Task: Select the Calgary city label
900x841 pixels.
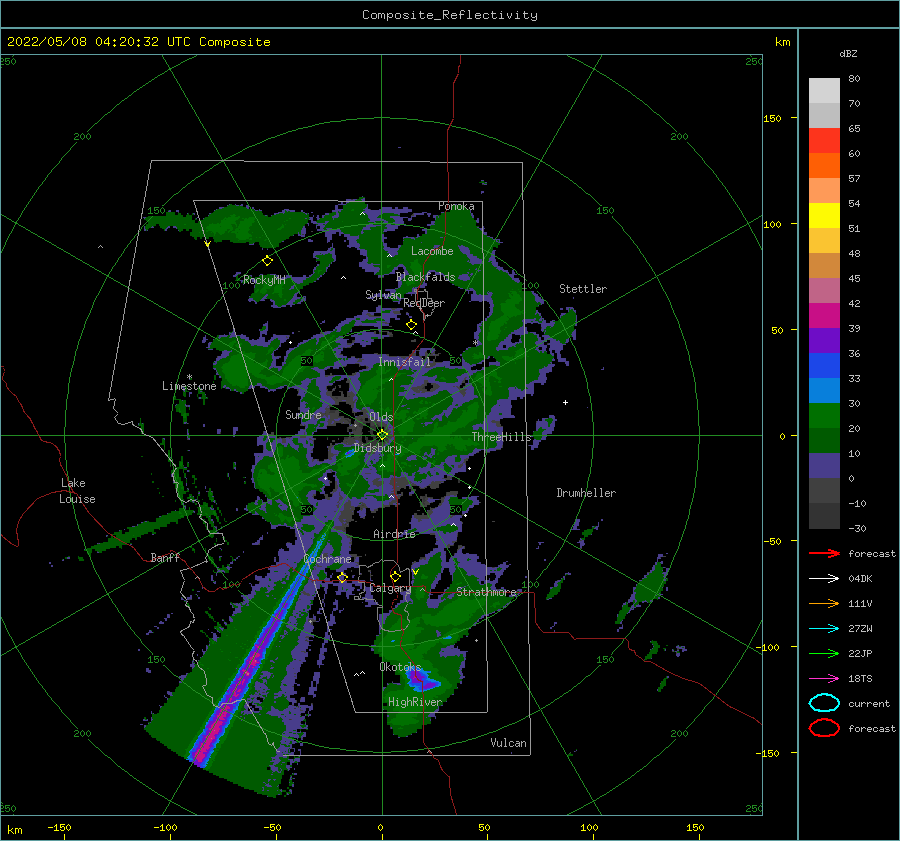Action: click(390, 588)
